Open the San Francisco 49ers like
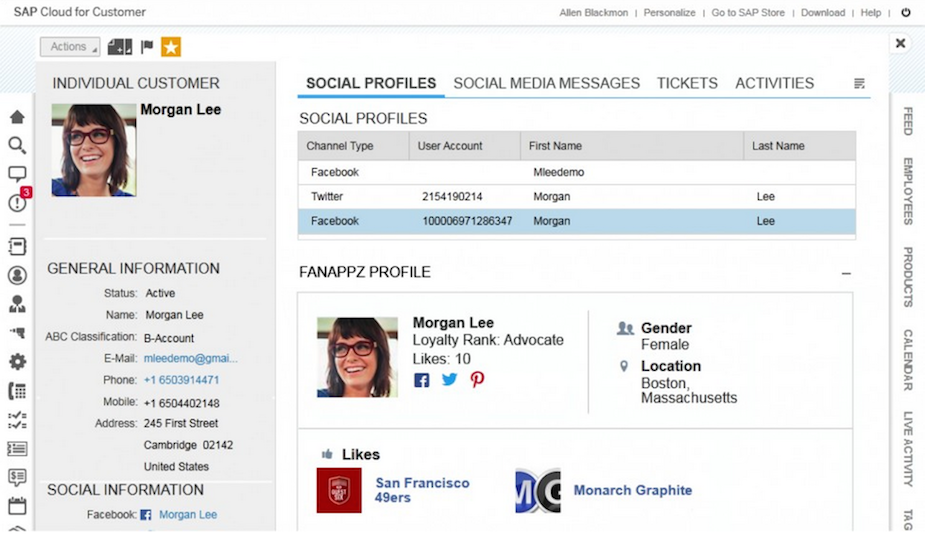Screen dimensions: 925x539 pyautogui.click(x=422, y=490)
